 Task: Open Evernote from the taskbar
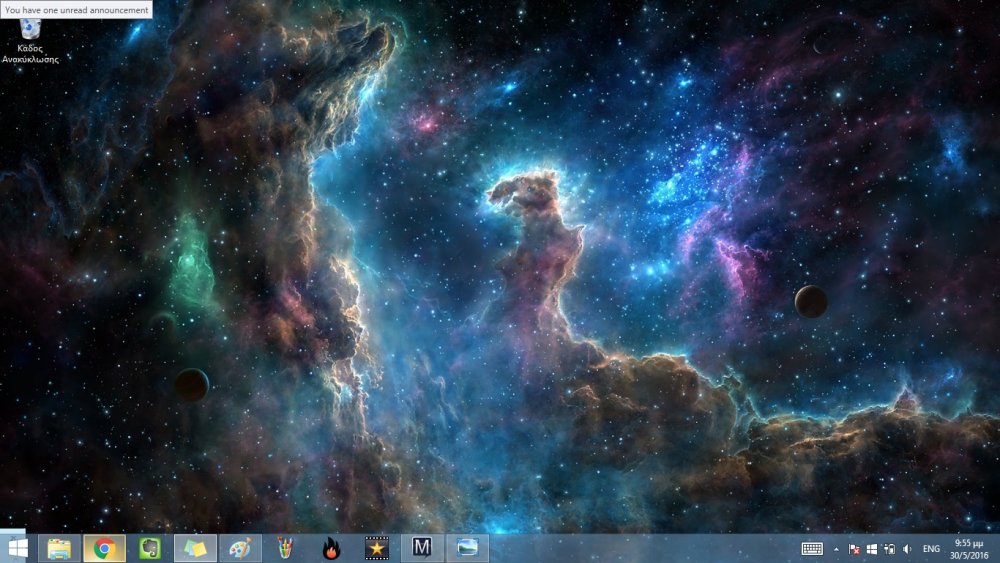(149, 548)
